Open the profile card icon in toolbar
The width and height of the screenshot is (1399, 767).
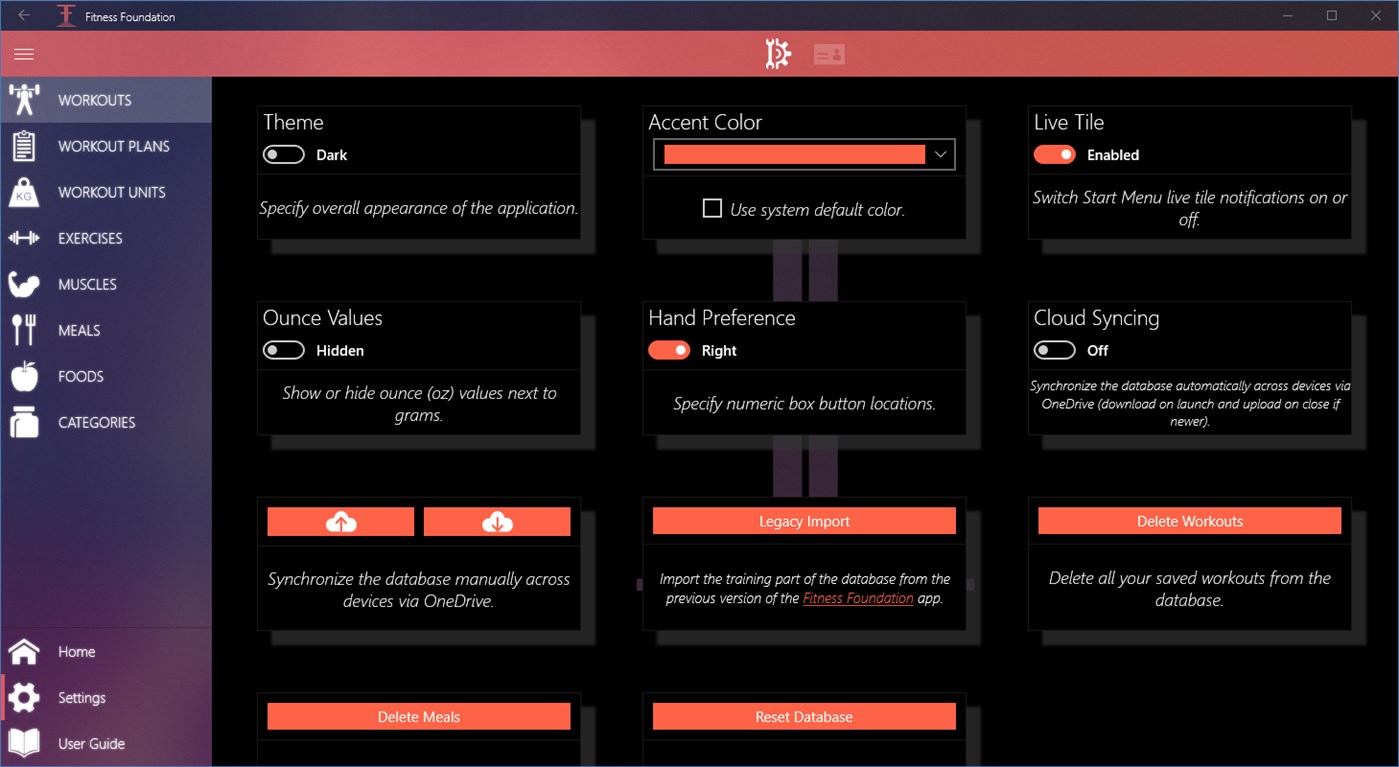tap(831, 53)
